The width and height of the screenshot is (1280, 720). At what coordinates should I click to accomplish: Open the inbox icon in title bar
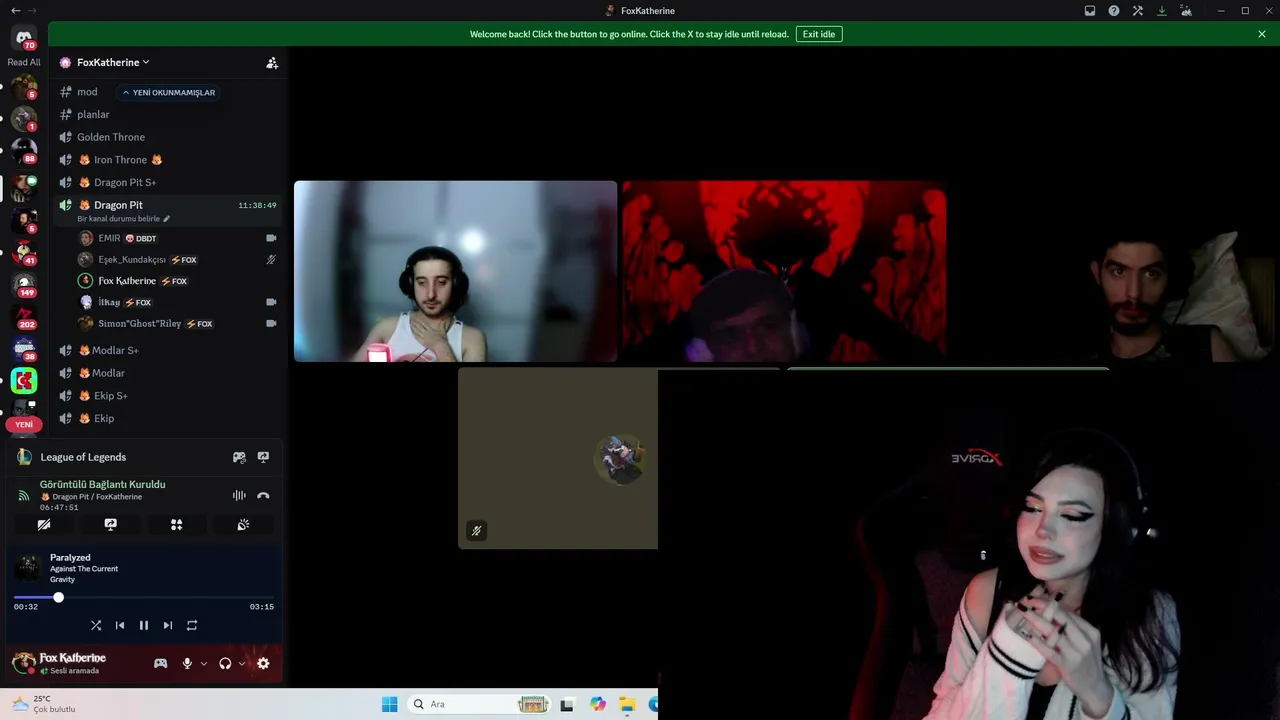coord(1090,11)
